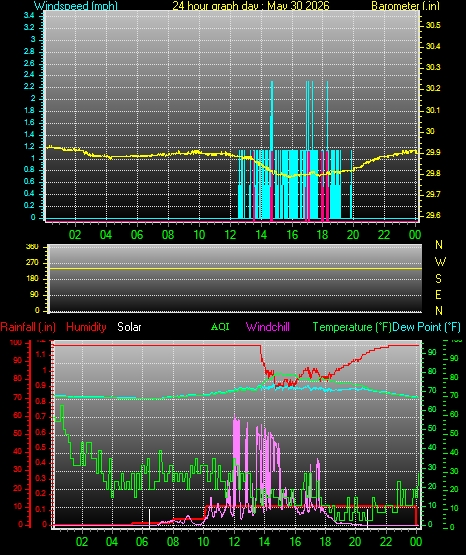The image size is (466, 555).
Task: Click hour label 02 under windspeed graph
Action: click(x=75, y=235)
